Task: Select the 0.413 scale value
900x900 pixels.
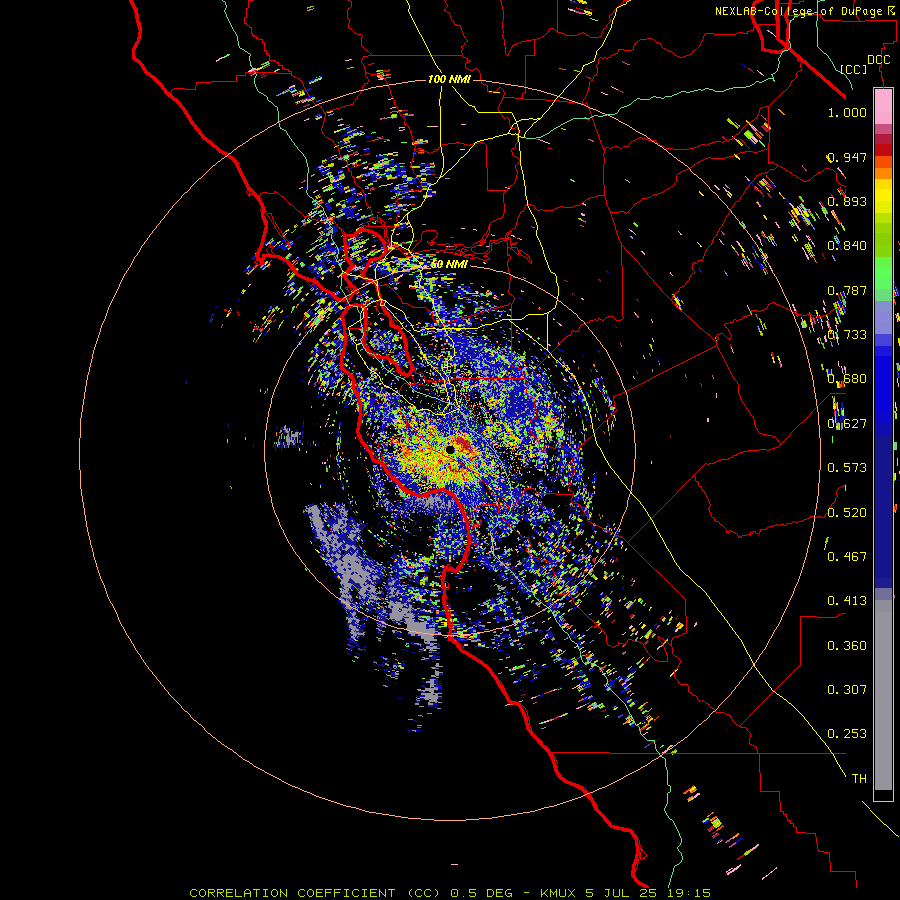Action: pyautogui.click(x=847, y=601)
